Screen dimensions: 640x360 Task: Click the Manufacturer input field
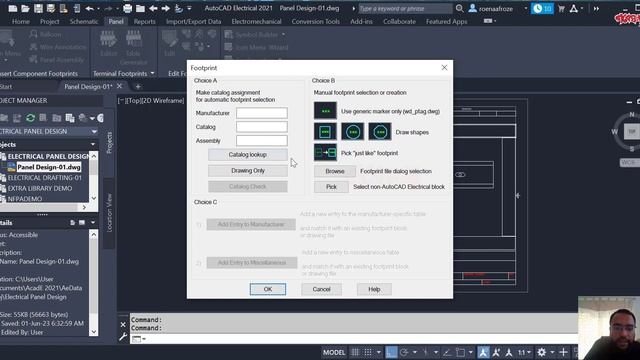point(262,113)
